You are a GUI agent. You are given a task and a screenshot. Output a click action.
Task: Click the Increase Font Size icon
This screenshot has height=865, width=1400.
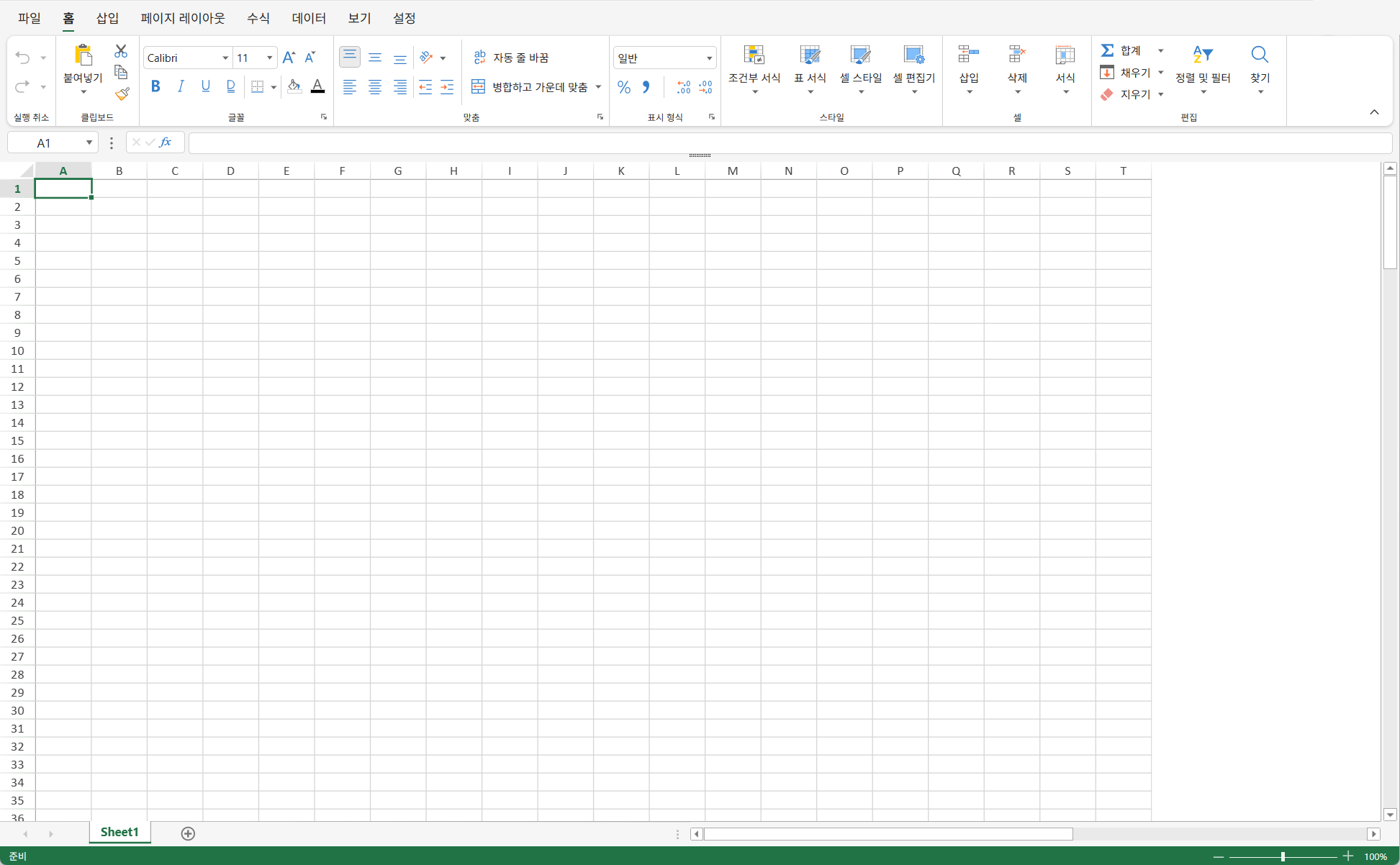tap(289, 58)
